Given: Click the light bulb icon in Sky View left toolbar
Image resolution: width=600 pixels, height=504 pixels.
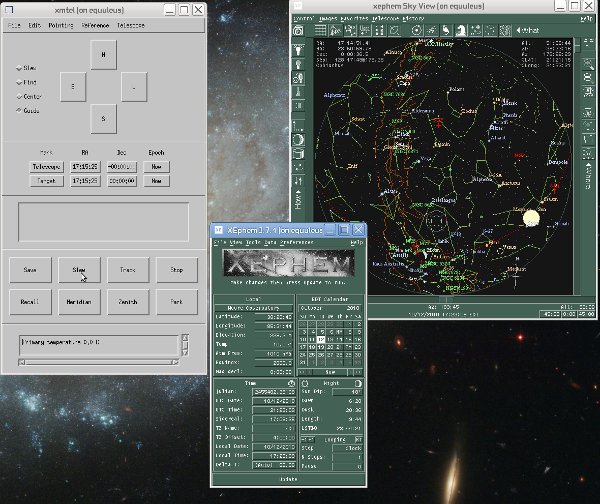Looking at the screenshot, I should pyautogui.click(x=298, y=64).
